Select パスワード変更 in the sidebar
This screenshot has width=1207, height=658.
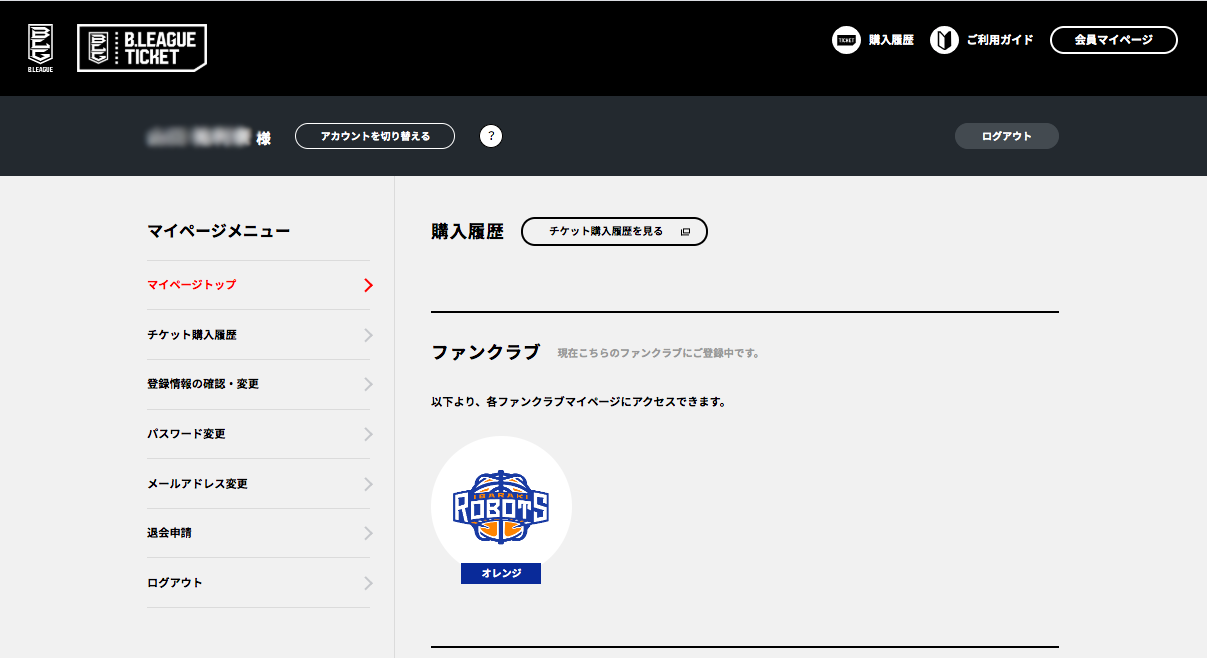click(258, 434)
